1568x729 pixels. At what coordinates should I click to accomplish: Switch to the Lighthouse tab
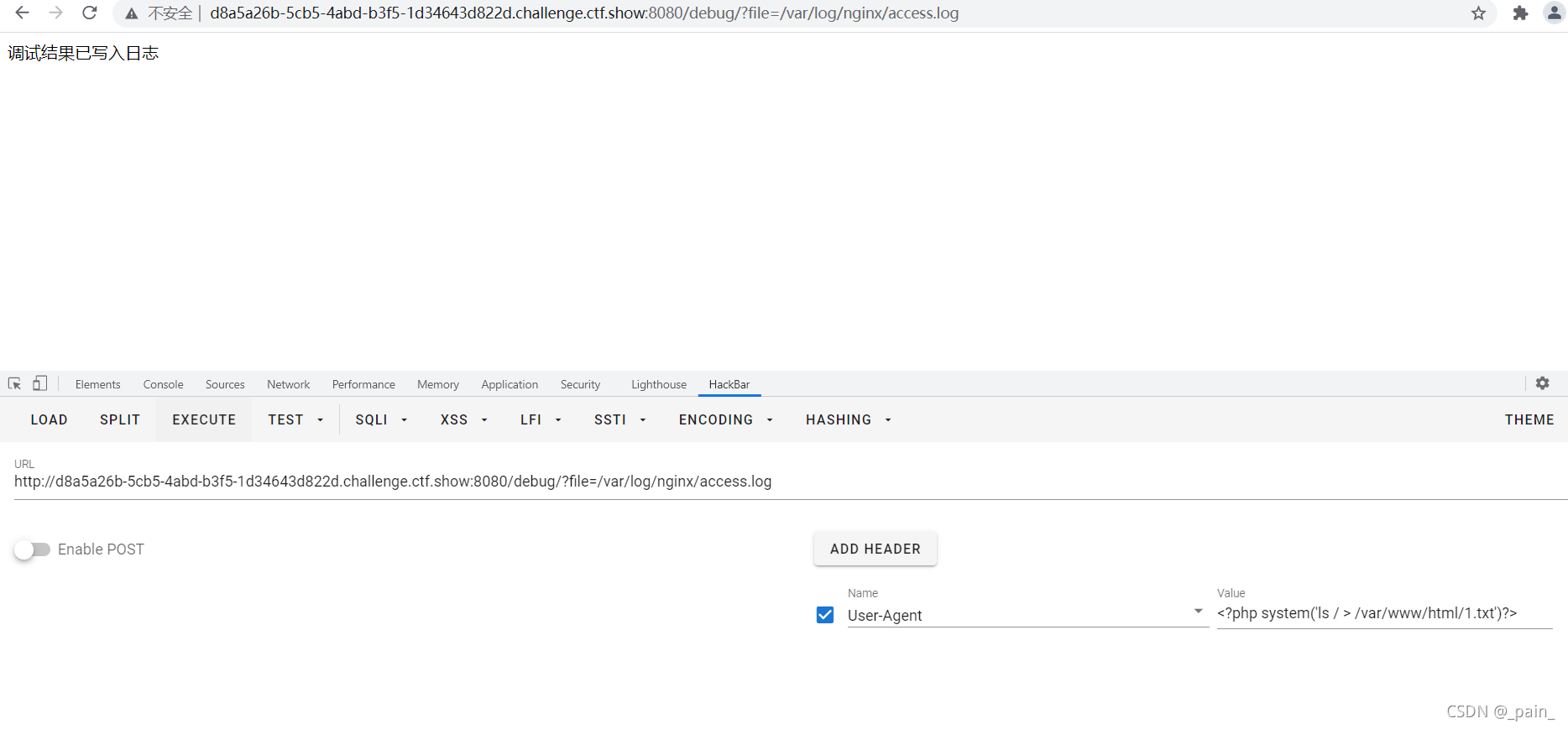pos(659,384)
